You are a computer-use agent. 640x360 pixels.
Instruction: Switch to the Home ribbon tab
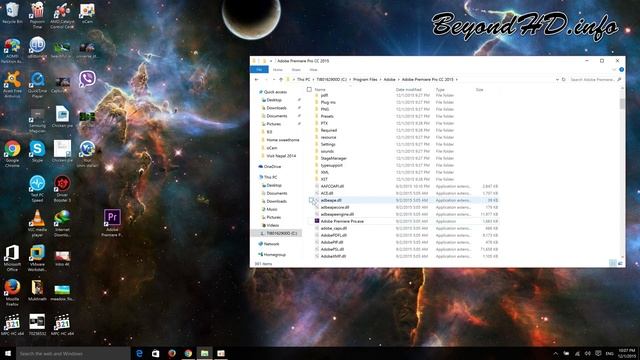(x=278, y=70)
